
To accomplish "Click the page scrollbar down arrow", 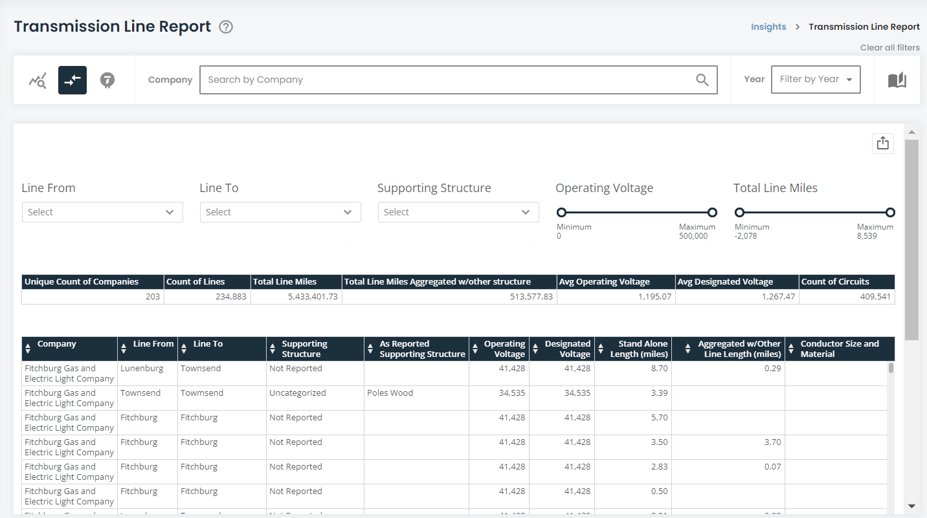I will [912, 506].
